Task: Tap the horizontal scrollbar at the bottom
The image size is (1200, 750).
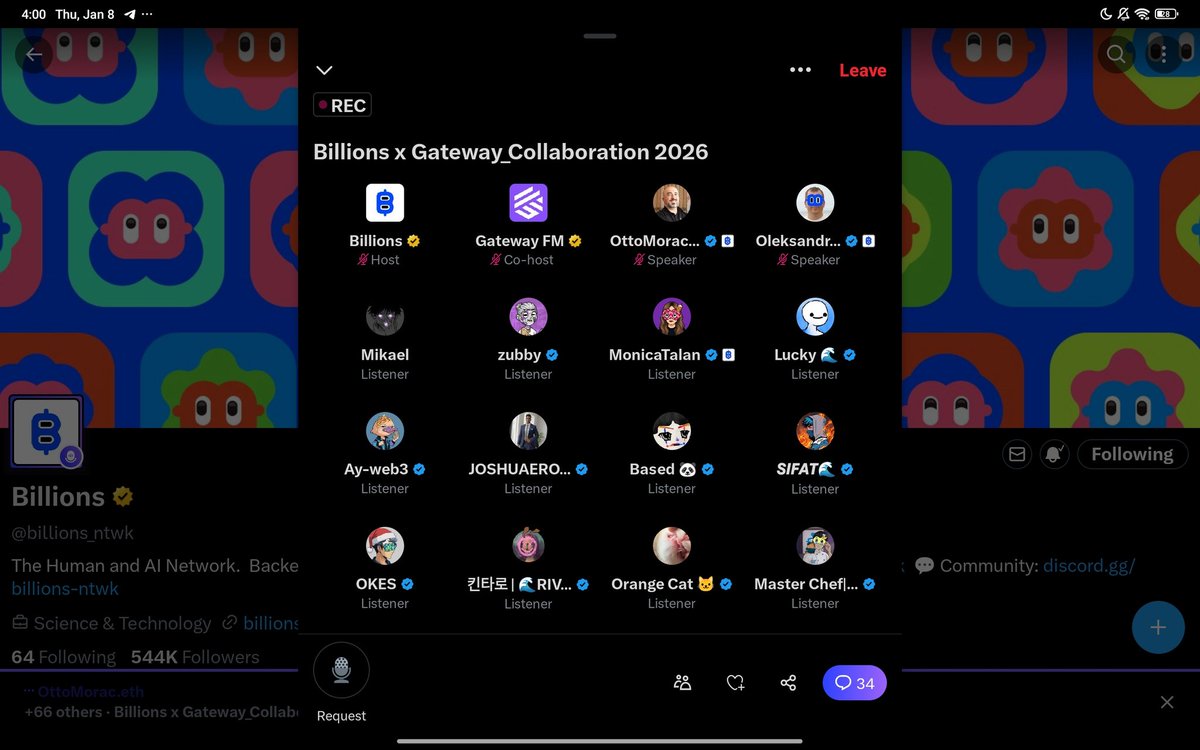Action: pyautogui.click(x=599, y=740)
